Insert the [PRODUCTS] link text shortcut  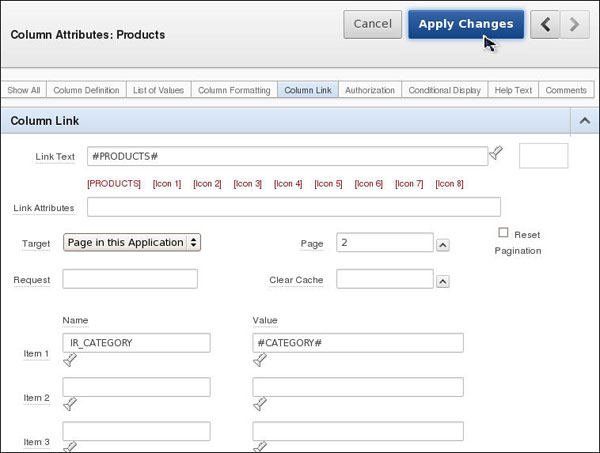[113, 184]
